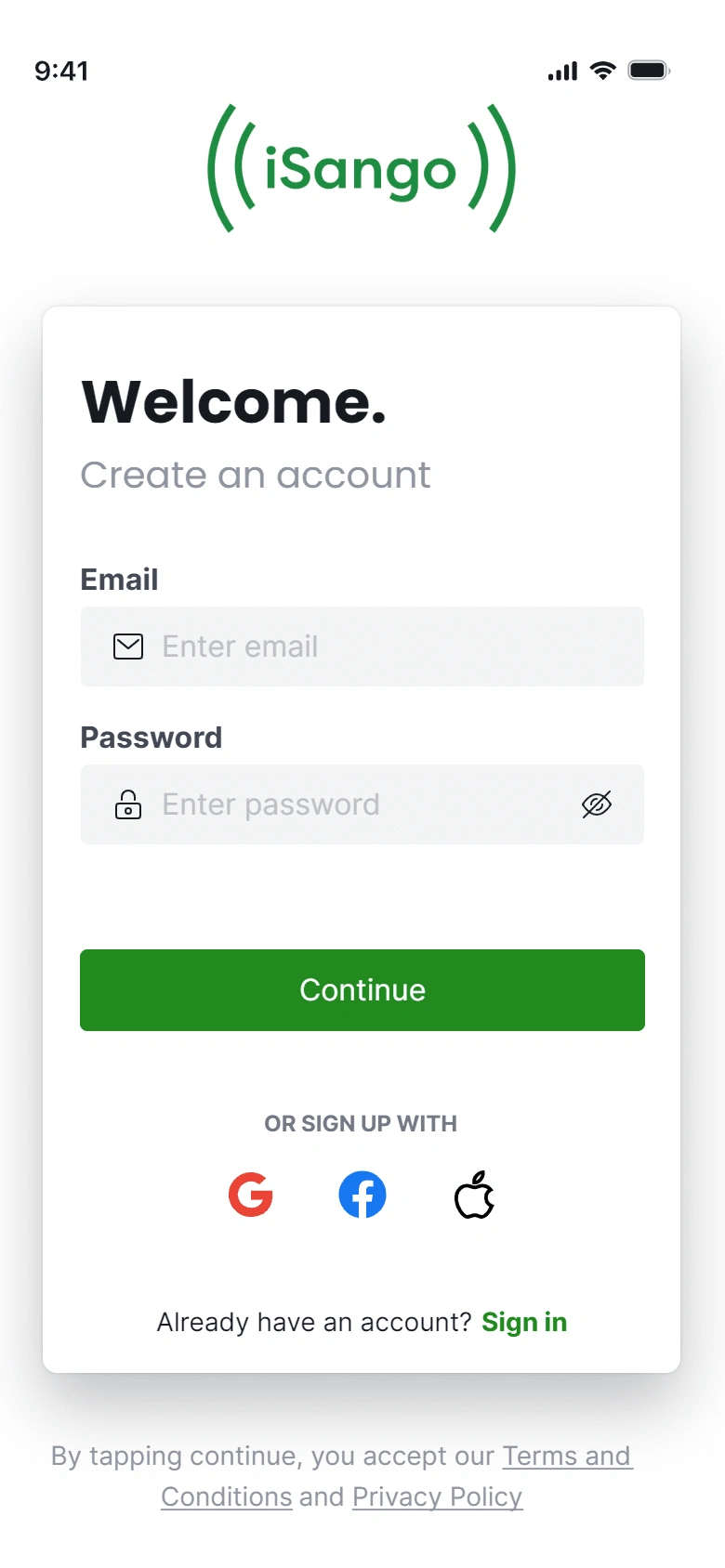
Task: Click the Continue button
Action: [x=362, y=990]
